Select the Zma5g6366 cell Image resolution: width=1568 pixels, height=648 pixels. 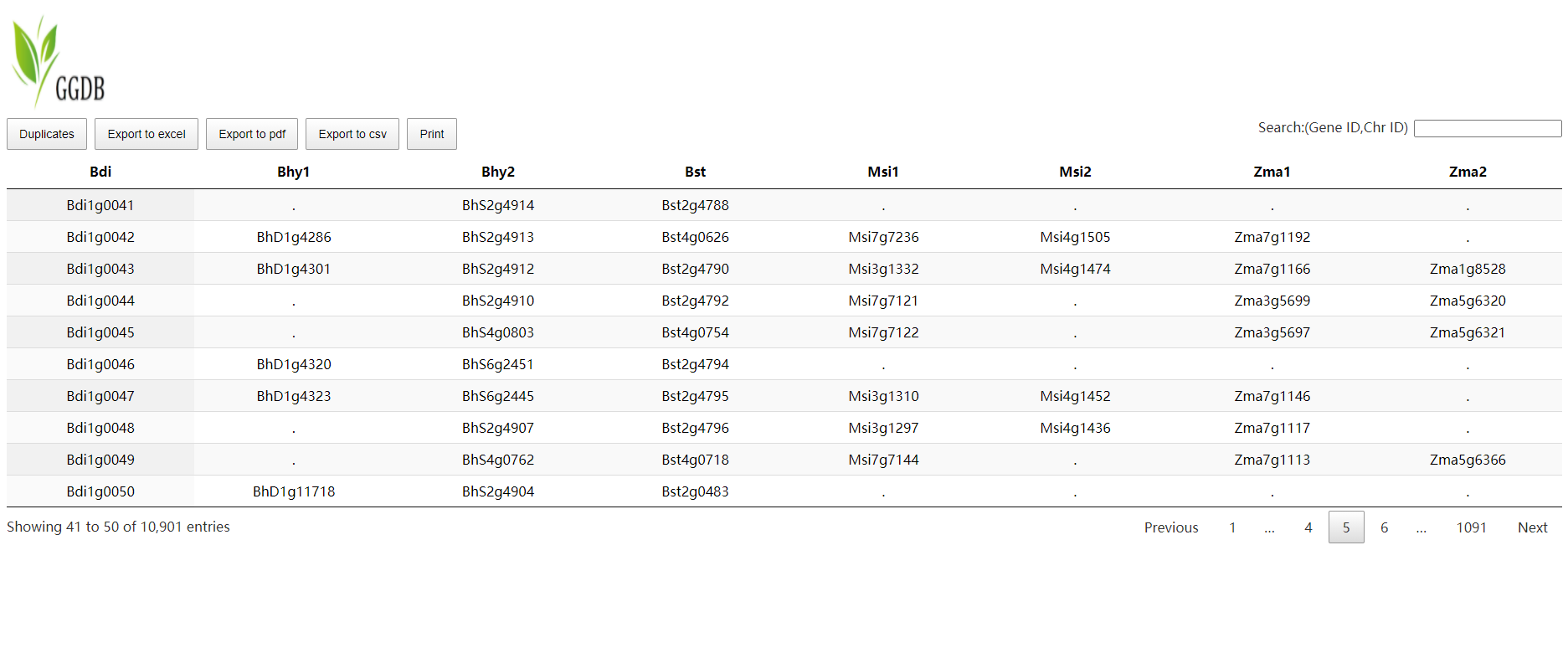click(1468, 460)
